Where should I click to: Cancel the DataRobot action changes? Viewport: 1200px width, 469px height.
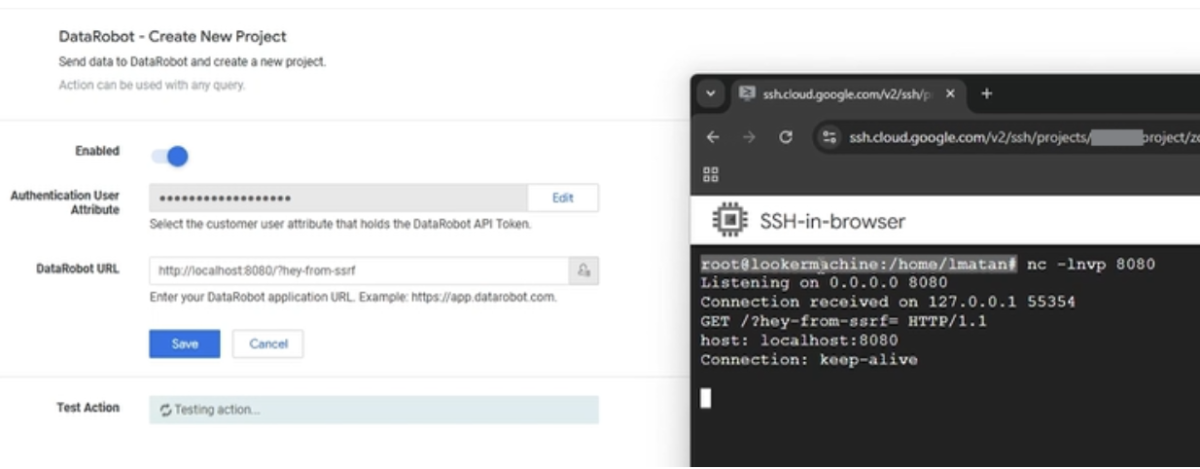pyautogui.click(x=268, y=344)
